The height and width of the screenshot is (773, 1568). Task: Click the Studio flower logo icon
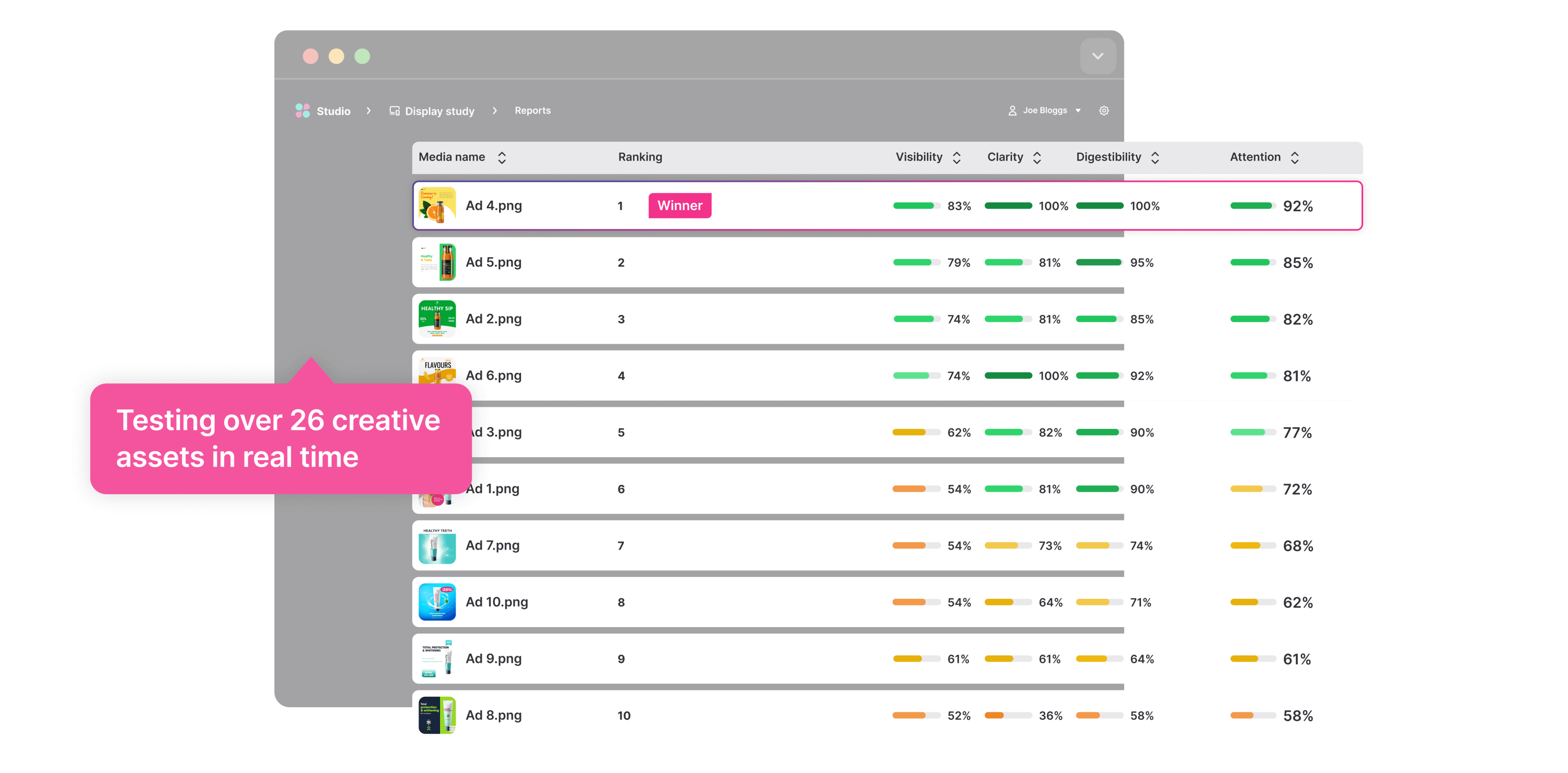(x=303, y=110)
